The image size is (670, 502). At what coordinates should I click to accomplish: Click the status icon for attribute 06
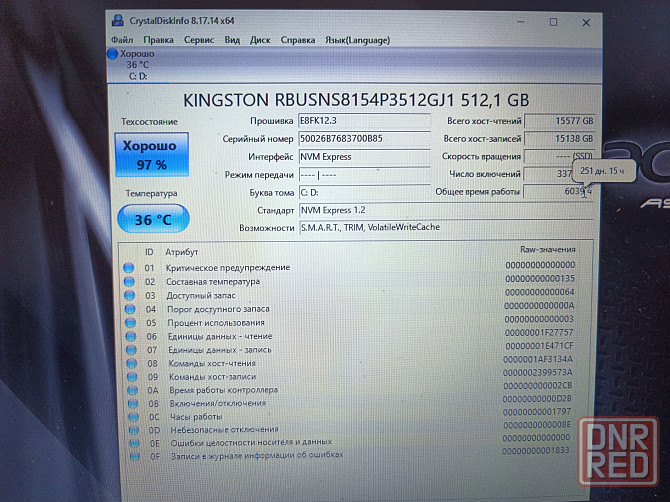pos(131,336)
